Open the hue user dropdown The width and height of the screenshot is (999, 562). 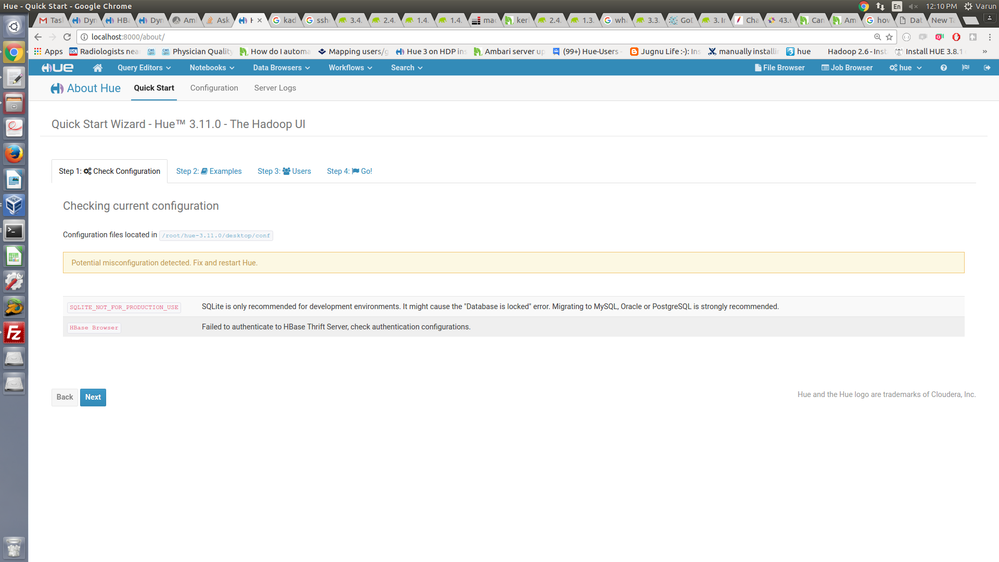coord(905,68)
